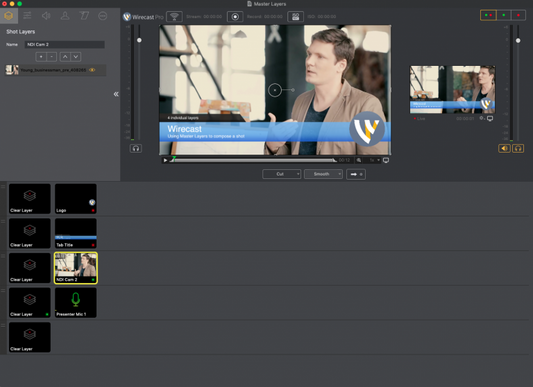Click the monitor icon below the preview
Screen dimensions: 533x387
pos(386,160)
